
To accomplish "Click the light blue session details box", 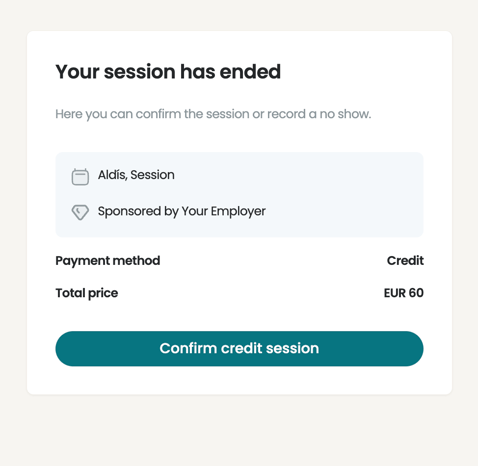I will tap(239, 195).
